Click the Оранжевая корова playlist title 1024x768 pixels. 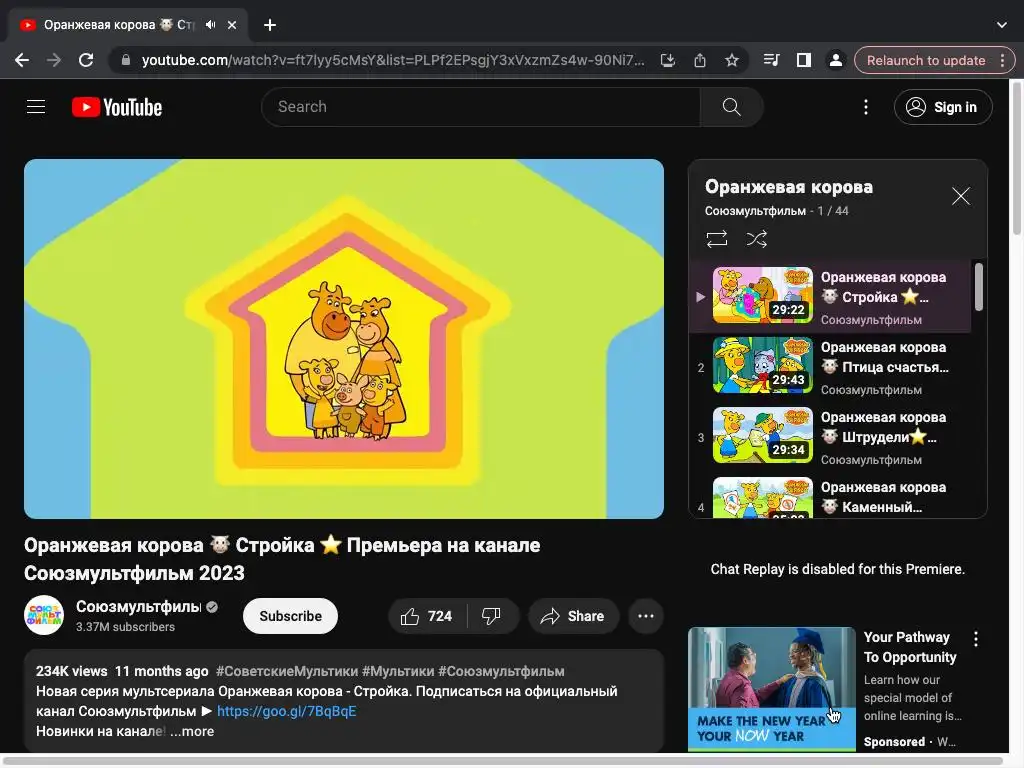788,187
